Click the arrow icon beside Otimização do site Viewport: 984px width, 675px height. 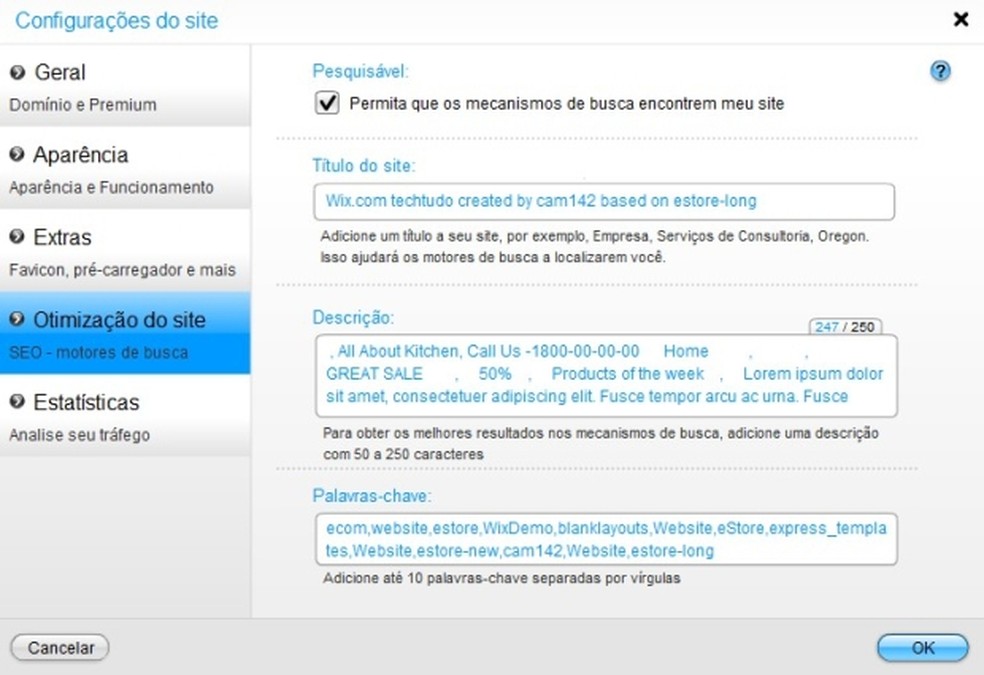(x=20, y=319)
